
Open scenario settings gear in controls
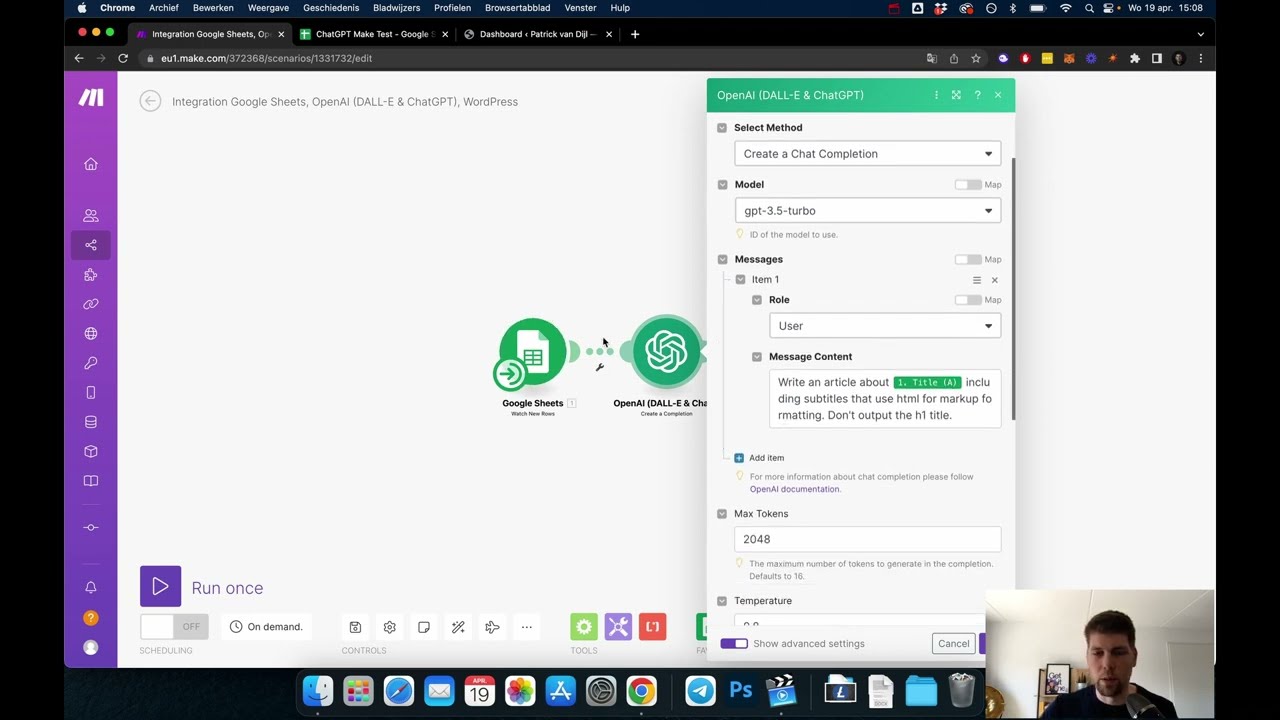coord(390,627)
